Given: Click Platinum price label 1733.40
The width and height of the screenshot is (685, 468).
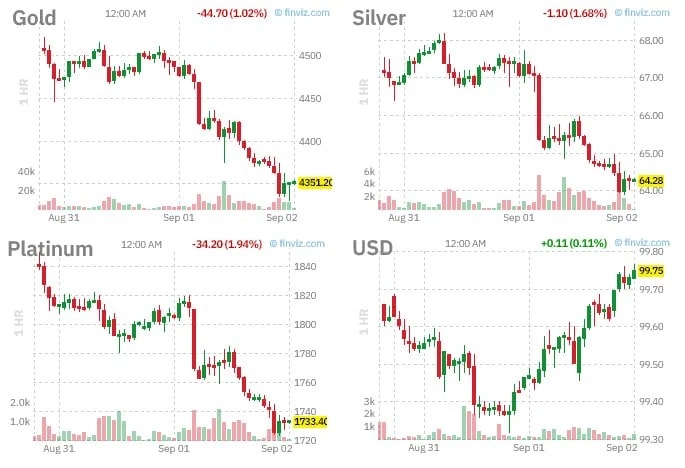Looking at the screenshot, I should [310, 422].
